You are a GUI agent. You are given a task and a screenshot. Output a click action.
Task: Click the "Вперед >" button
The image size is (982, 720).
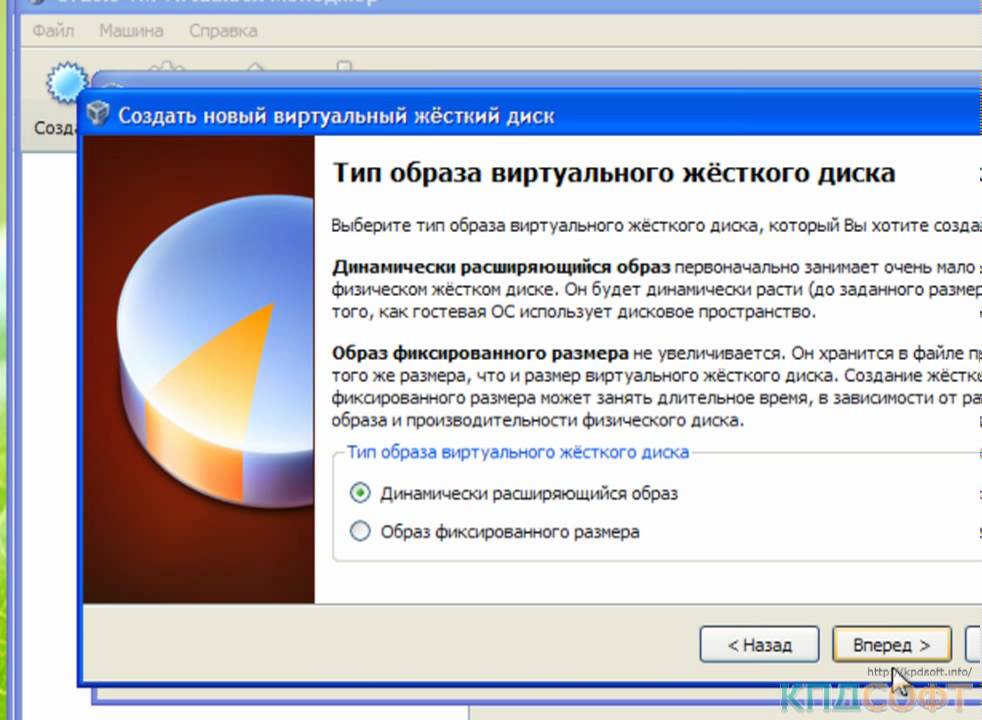tap(892, 644)
